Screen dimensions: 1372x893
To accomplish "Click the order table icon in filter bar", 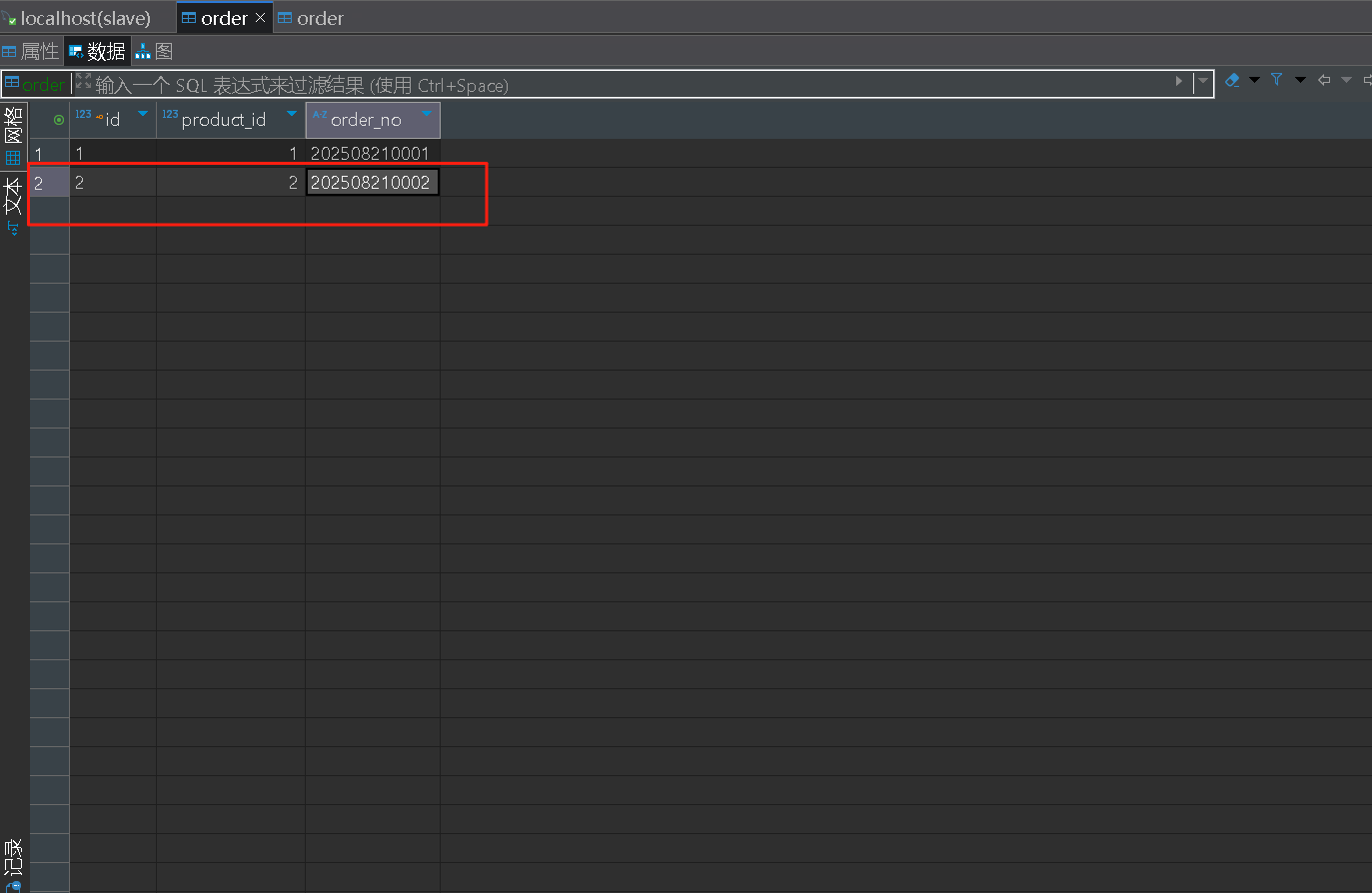I will point(12,83).
